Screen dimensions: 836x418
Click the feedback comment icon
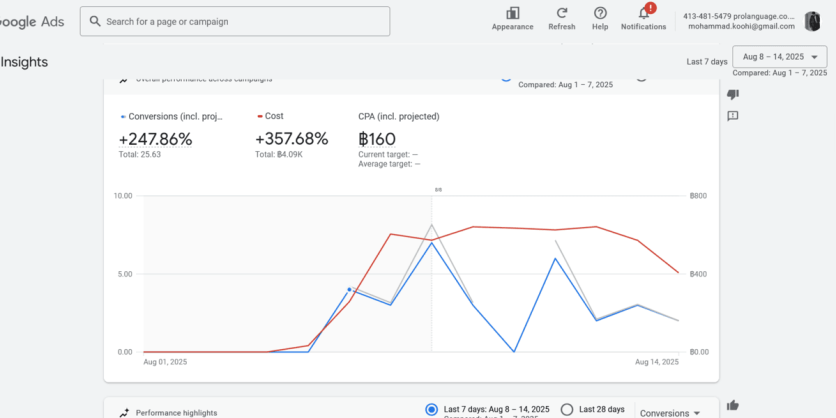[x=733, y=116]
